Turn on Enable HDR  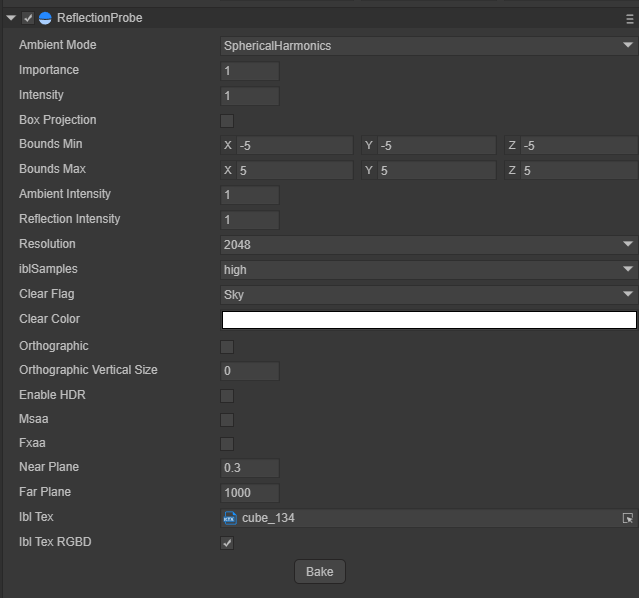coord(227,396)
